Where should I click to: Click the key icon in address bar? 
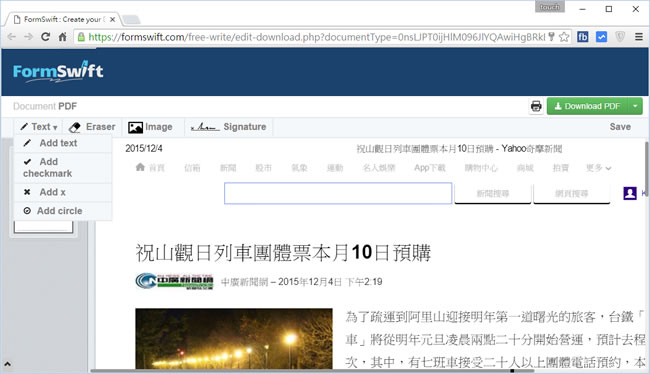point(551,37)
